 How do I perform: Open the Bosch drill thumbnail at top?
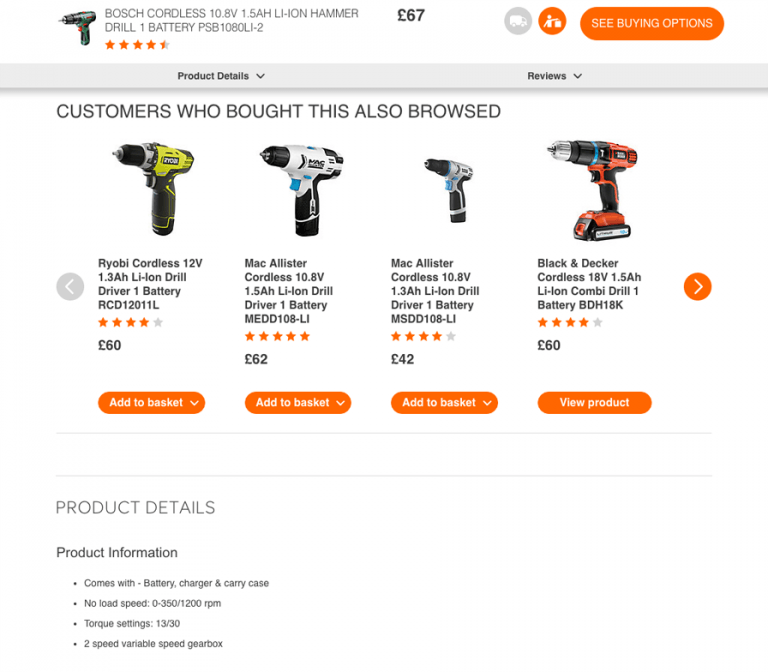77,27
